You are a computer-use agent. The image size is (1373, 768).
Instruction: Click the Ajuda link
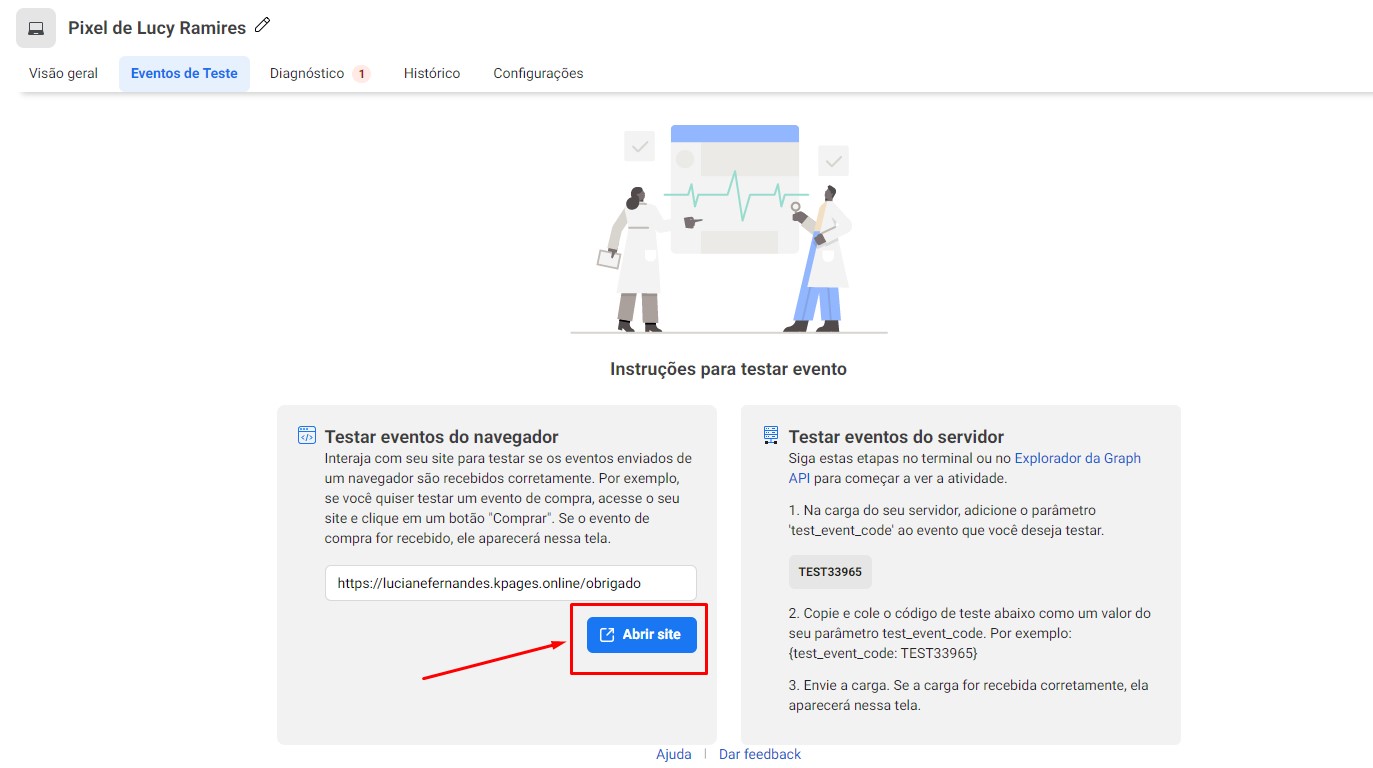click(x=674, y=754)
